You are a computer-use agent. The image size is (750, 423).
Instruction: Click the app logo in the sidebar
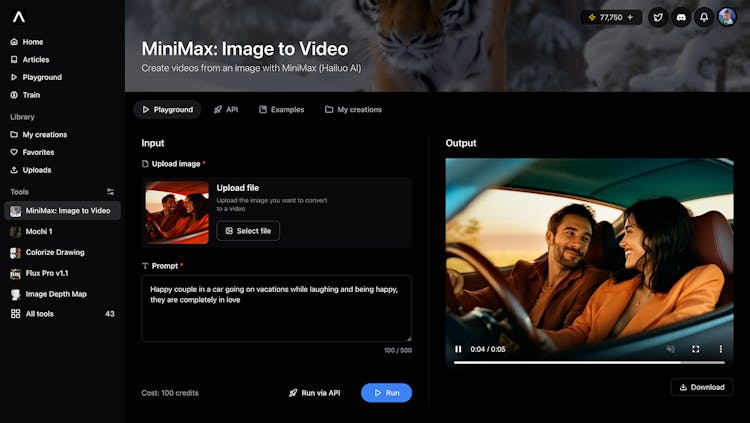tap(19, 17)
